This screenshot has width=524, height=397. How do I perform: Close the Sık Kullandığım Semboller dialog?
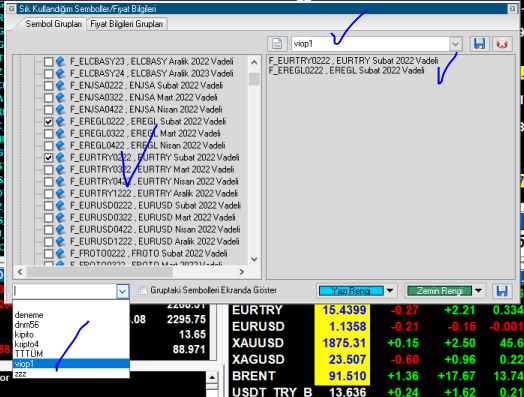coord(512,9)
